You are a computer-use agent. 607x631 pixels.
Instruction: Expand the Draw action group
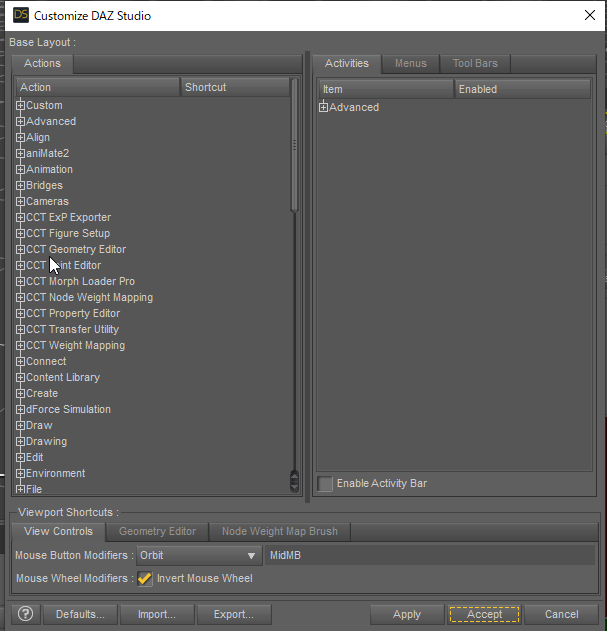point(20,425)
